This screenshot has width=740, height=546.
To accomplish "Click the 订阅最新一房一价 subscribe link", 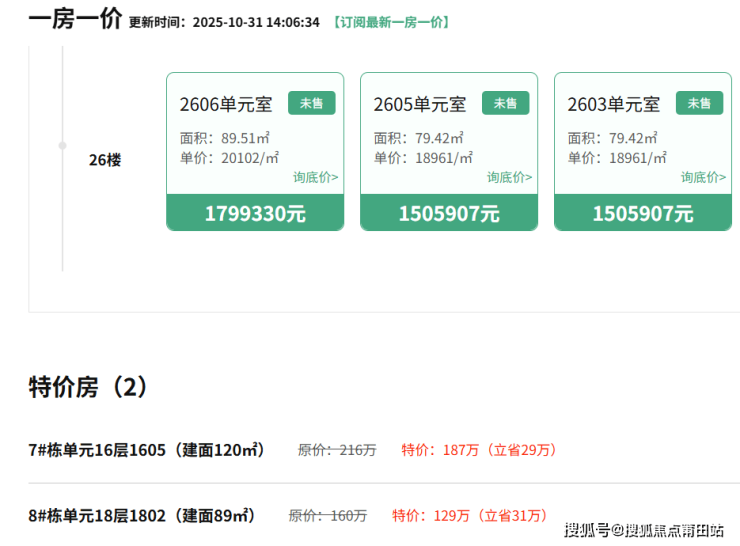I will tap(391, 22).
